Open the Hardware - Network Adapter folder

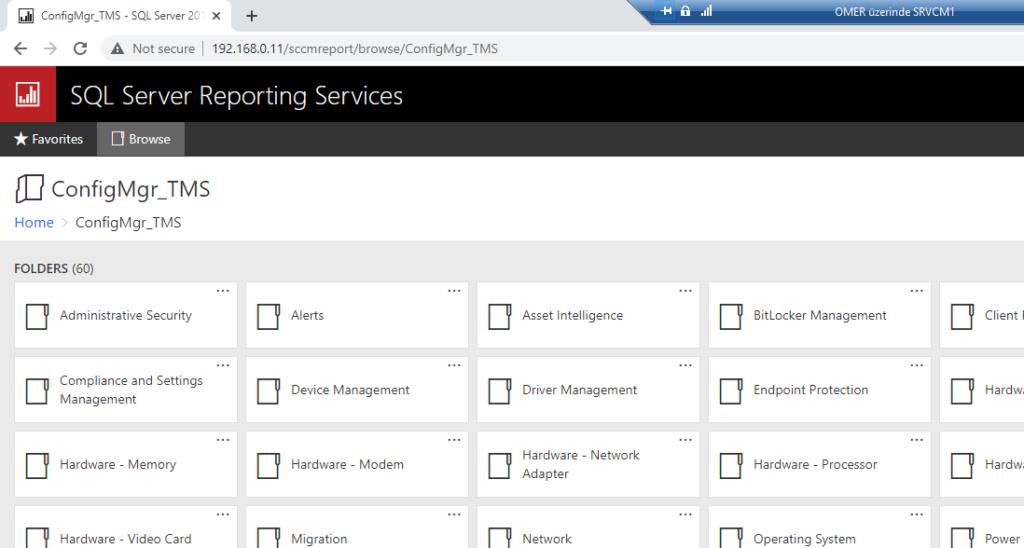588,464
